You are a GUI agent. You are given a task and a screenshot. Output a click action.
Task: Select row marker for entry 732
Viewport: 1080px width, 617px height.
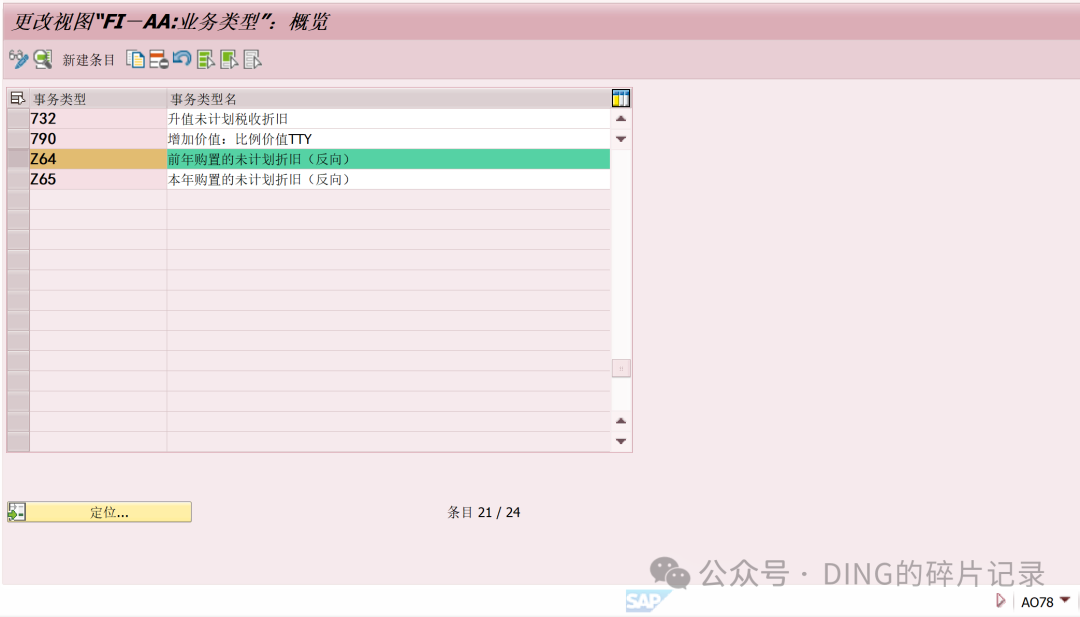coord(18,118)
